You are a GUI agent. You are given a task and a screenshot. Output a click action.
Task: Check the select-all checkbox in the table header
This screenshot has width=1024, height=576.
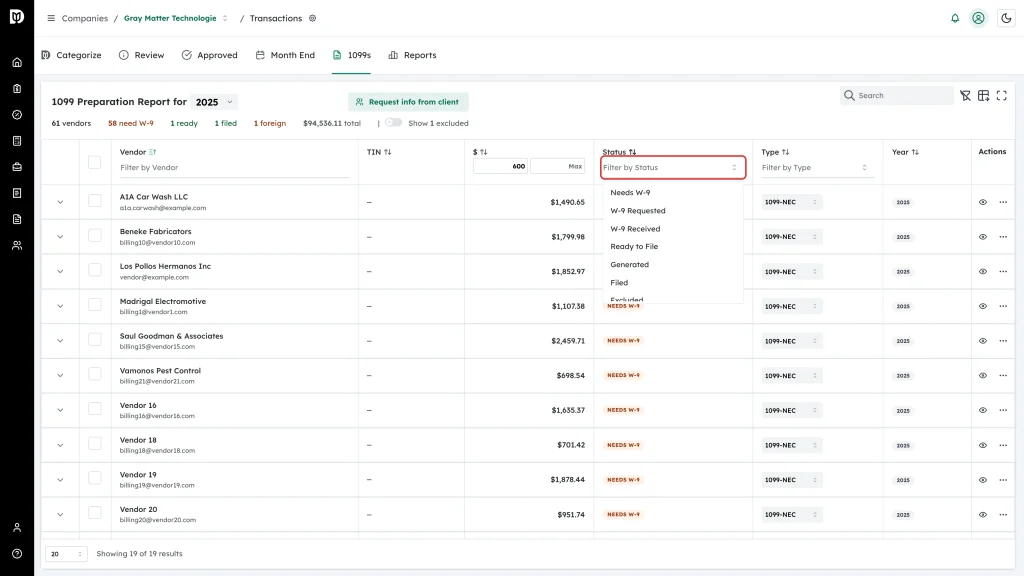click(95, 162)
